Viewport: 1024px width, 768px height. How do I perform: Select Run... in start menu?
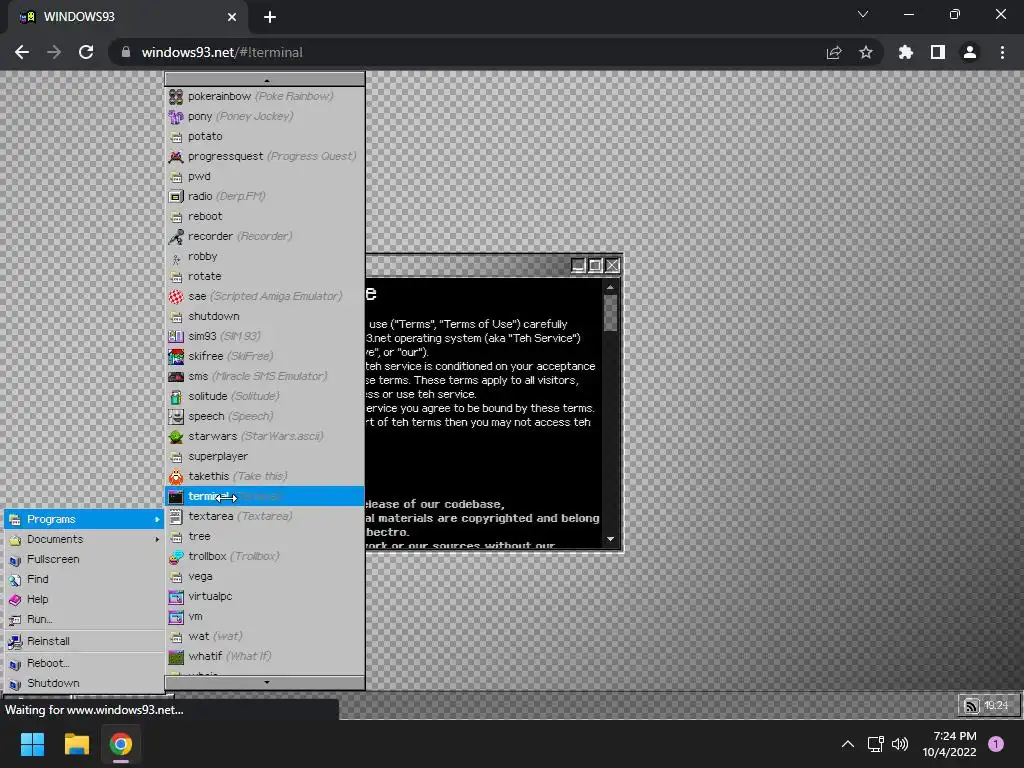tap(84, 619)
